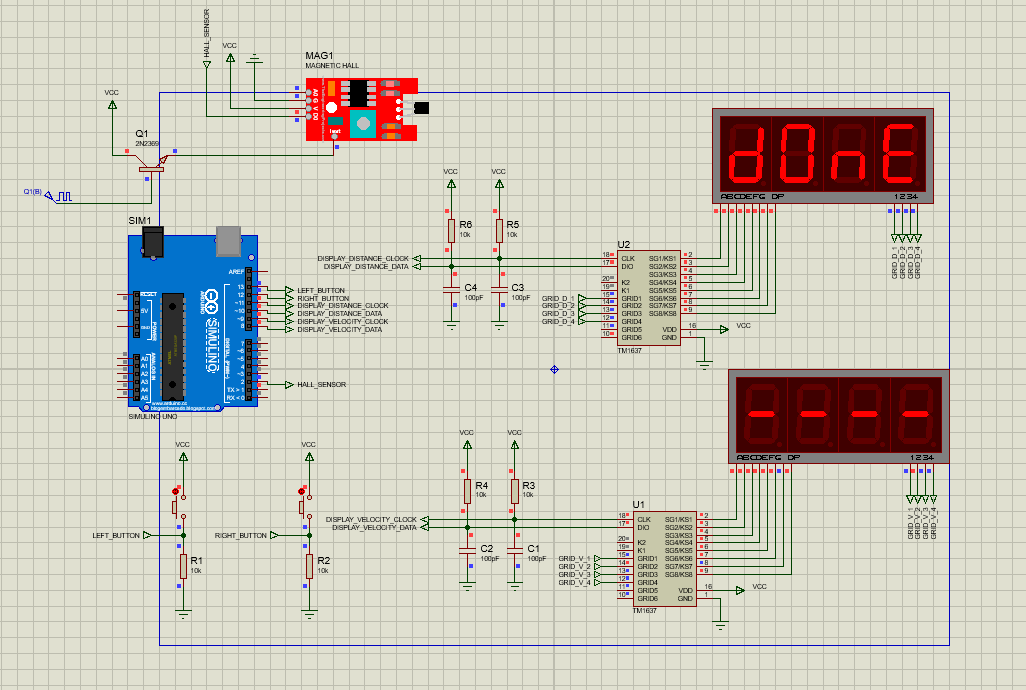
Task: Select capacitor C2
Action: [x=467, y=549]
